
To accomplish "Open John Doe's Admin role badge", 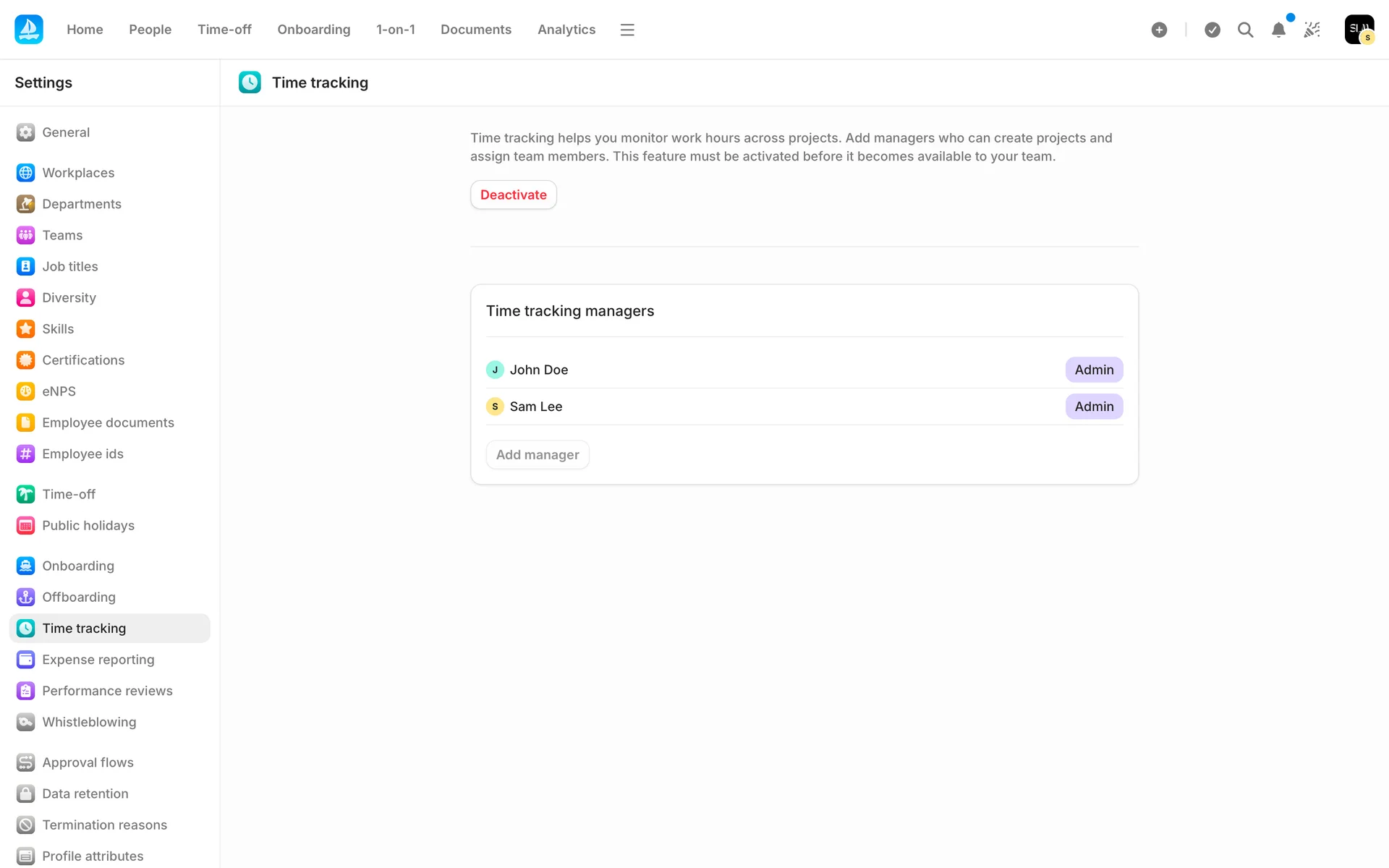I will [1093, 370].
